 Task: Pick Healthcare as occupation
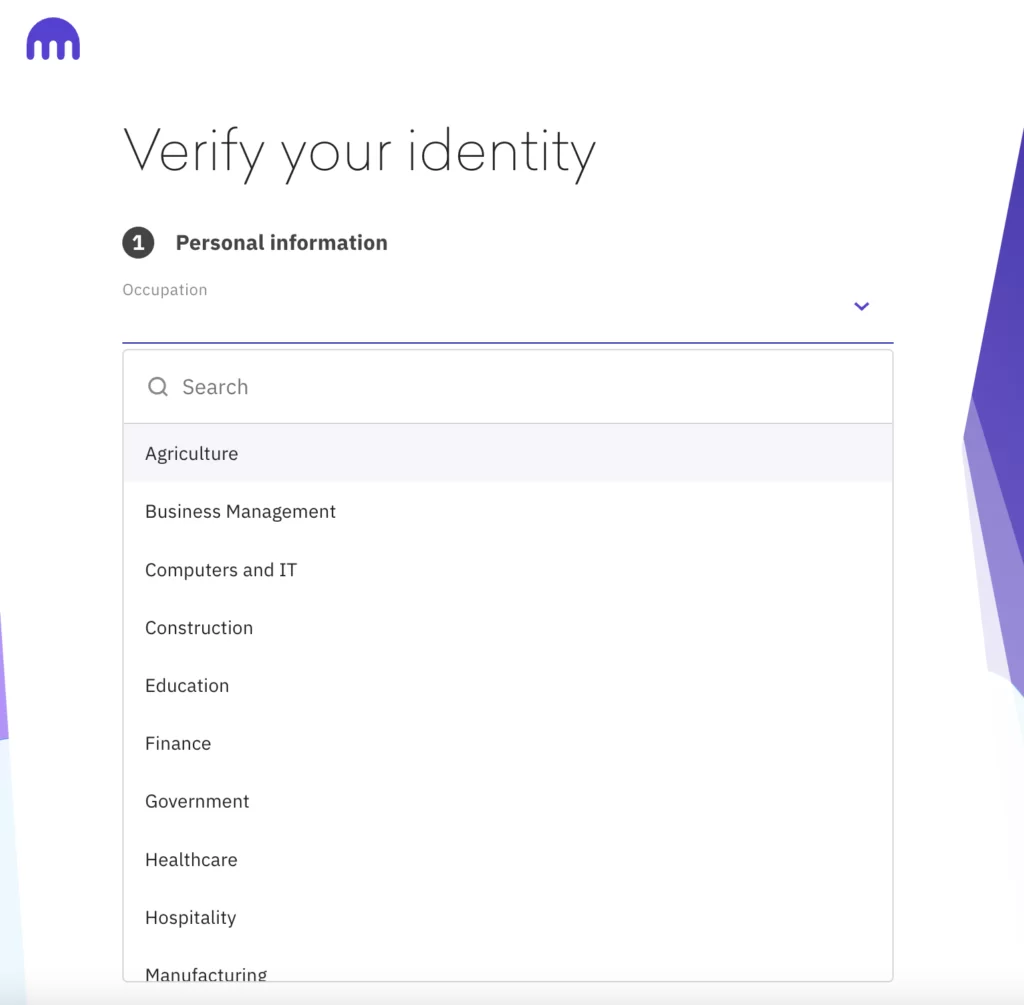pos(191,859)
